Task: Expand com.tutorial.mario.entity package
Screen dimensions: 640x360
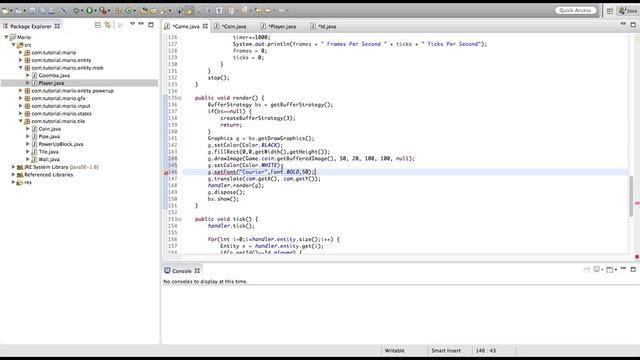Action: [x=21, y=60]
